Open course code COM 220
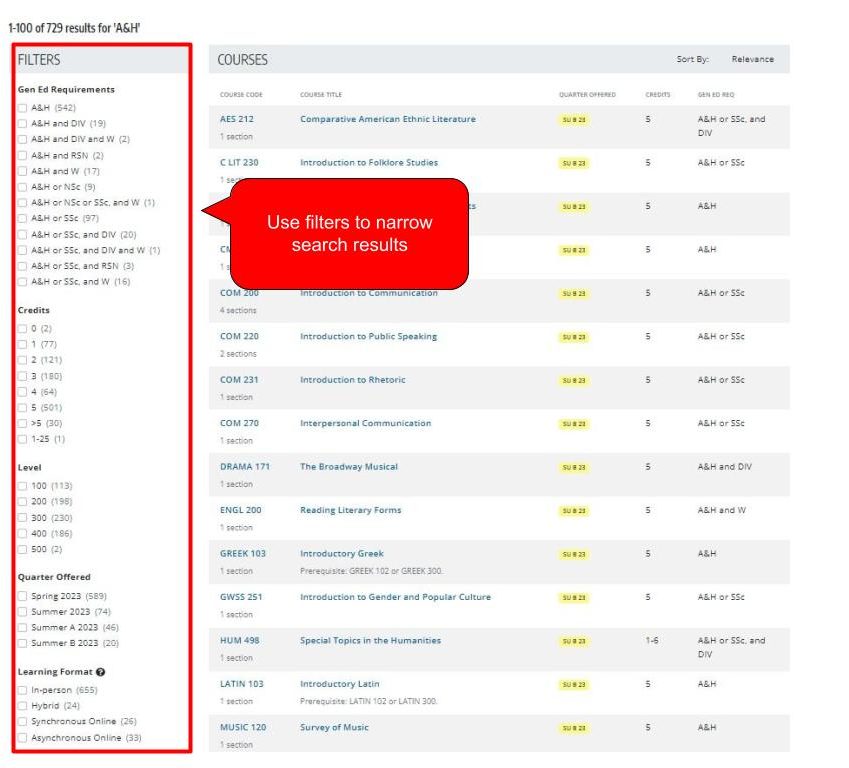Screen dimensions: 849x768 (239, 336)
